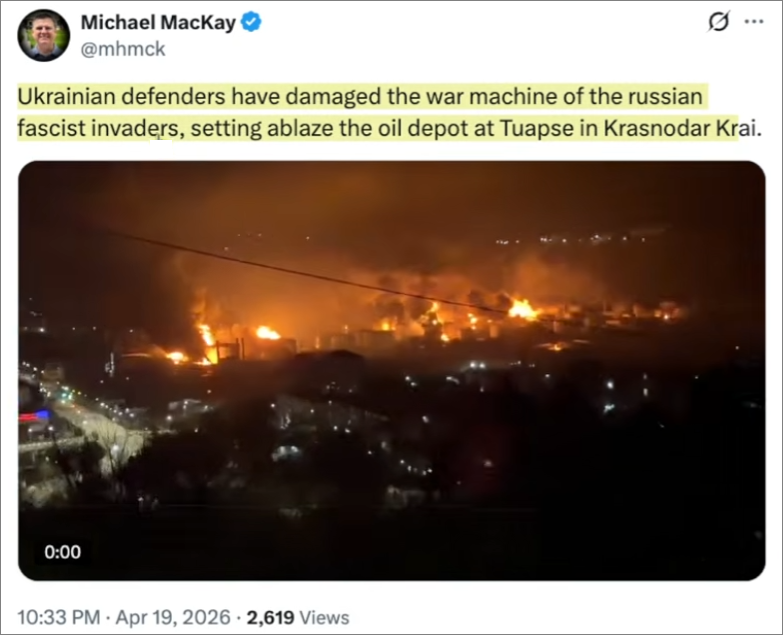Select the word Tuapse in the tweet
The image size is (783, 635).
(x=537, y=128)
